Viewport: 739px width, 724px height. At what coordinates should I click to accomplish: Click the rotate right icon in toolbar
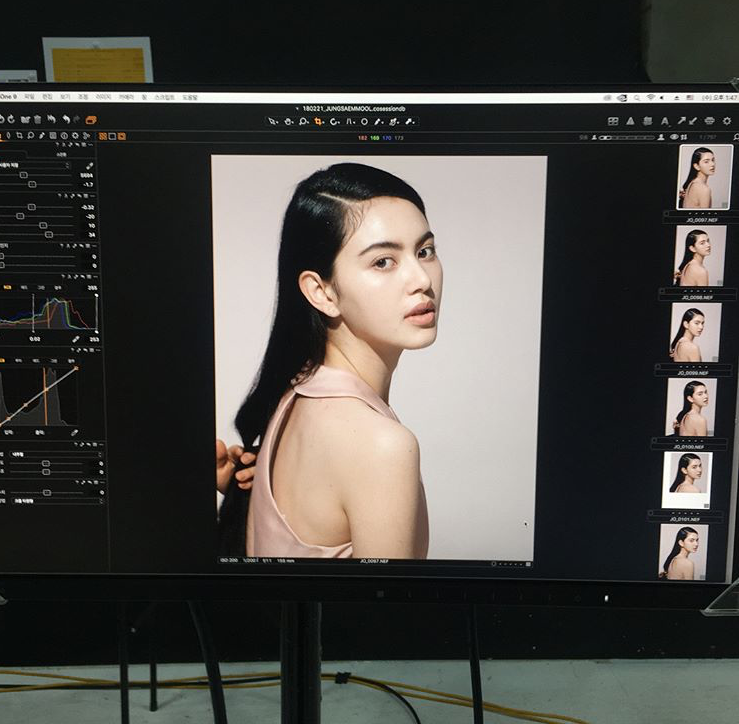[11, 119]
